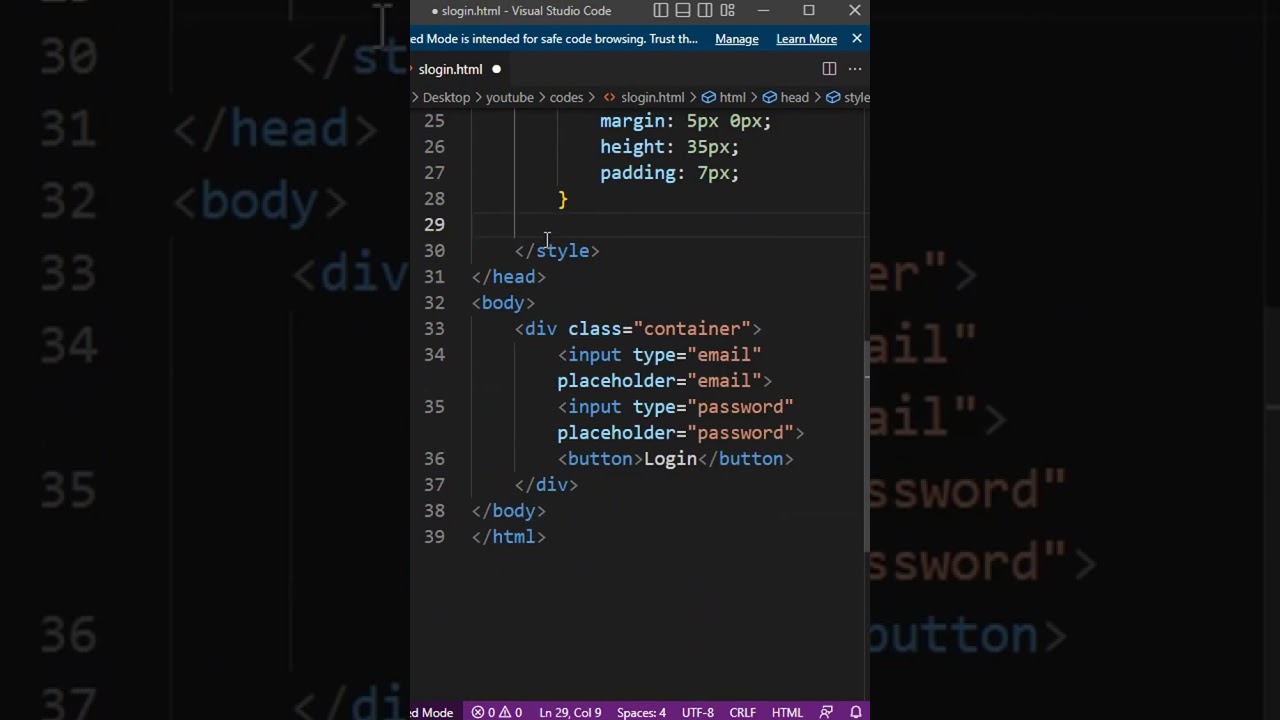
Task: Open Learn More link
Action: (806, 39)
